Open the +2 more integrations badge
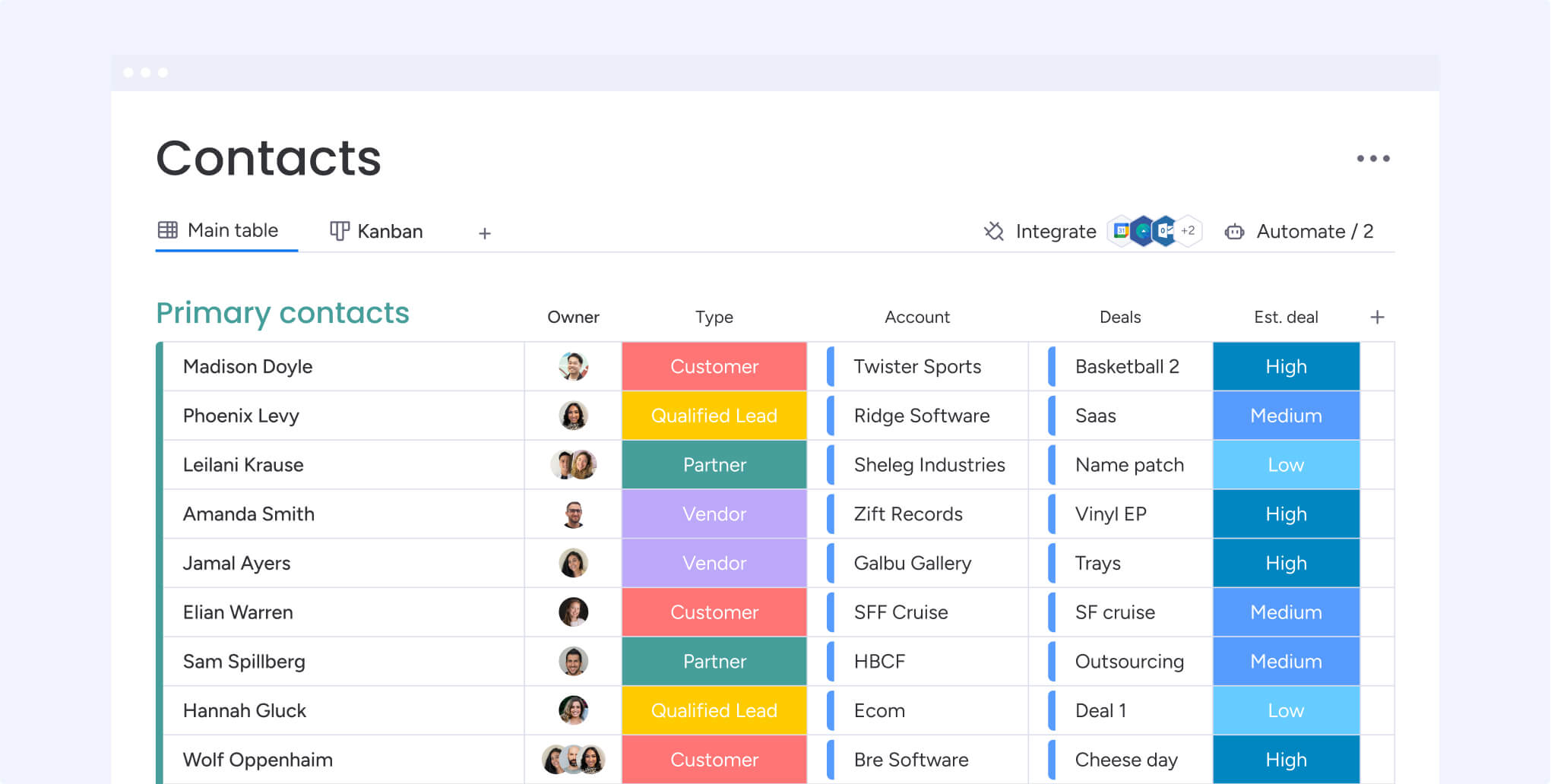 1188,231
